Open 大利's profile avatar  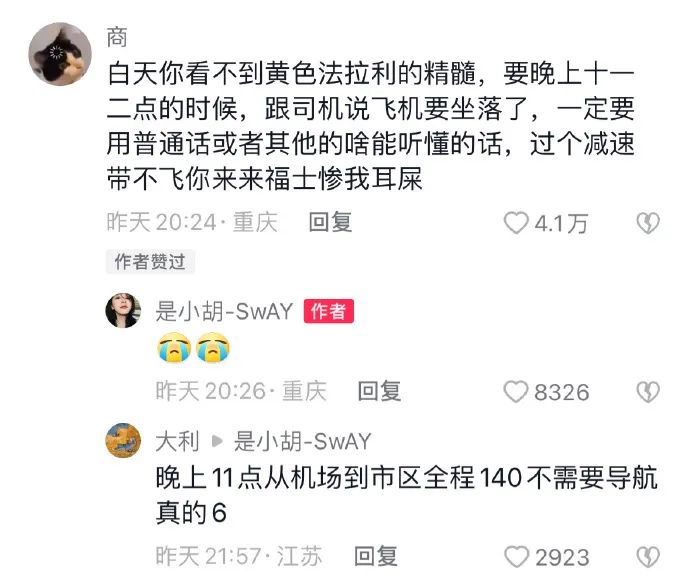123,440
